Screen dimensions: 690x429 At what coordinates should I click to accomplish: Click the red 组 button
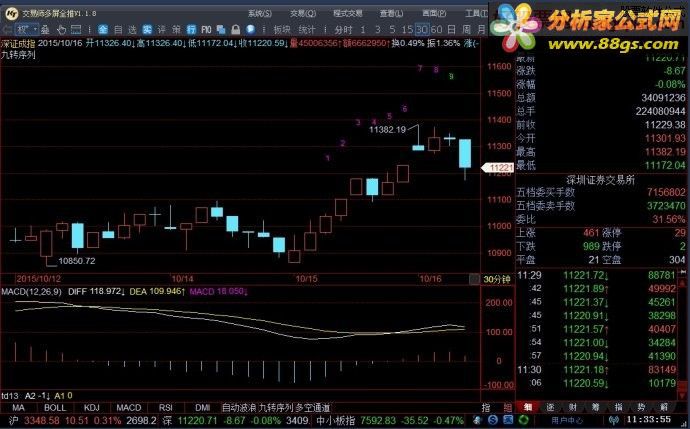[508, 407]
